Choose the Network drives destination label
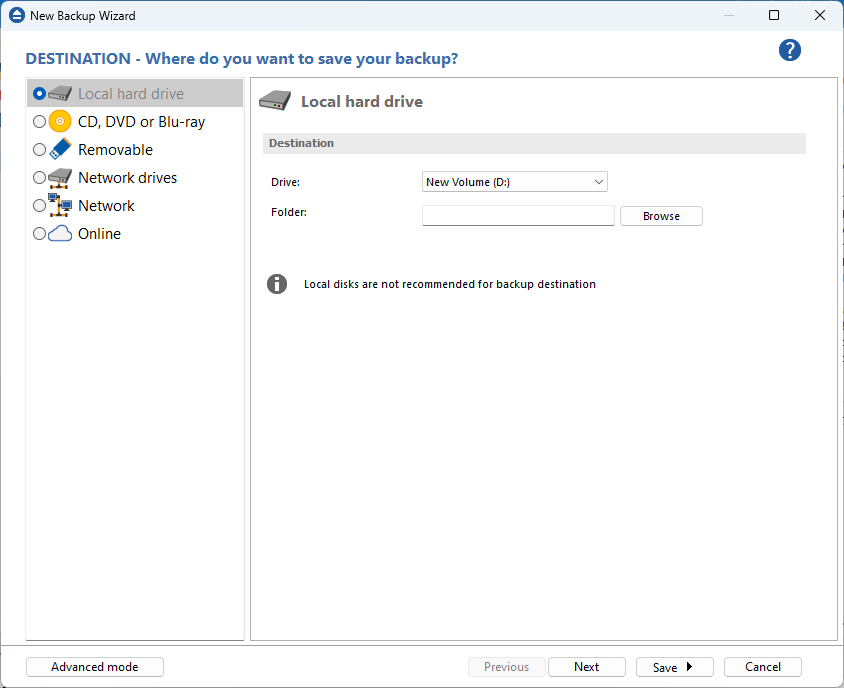The height and width of the screenshot is (688, 844). 127,178
